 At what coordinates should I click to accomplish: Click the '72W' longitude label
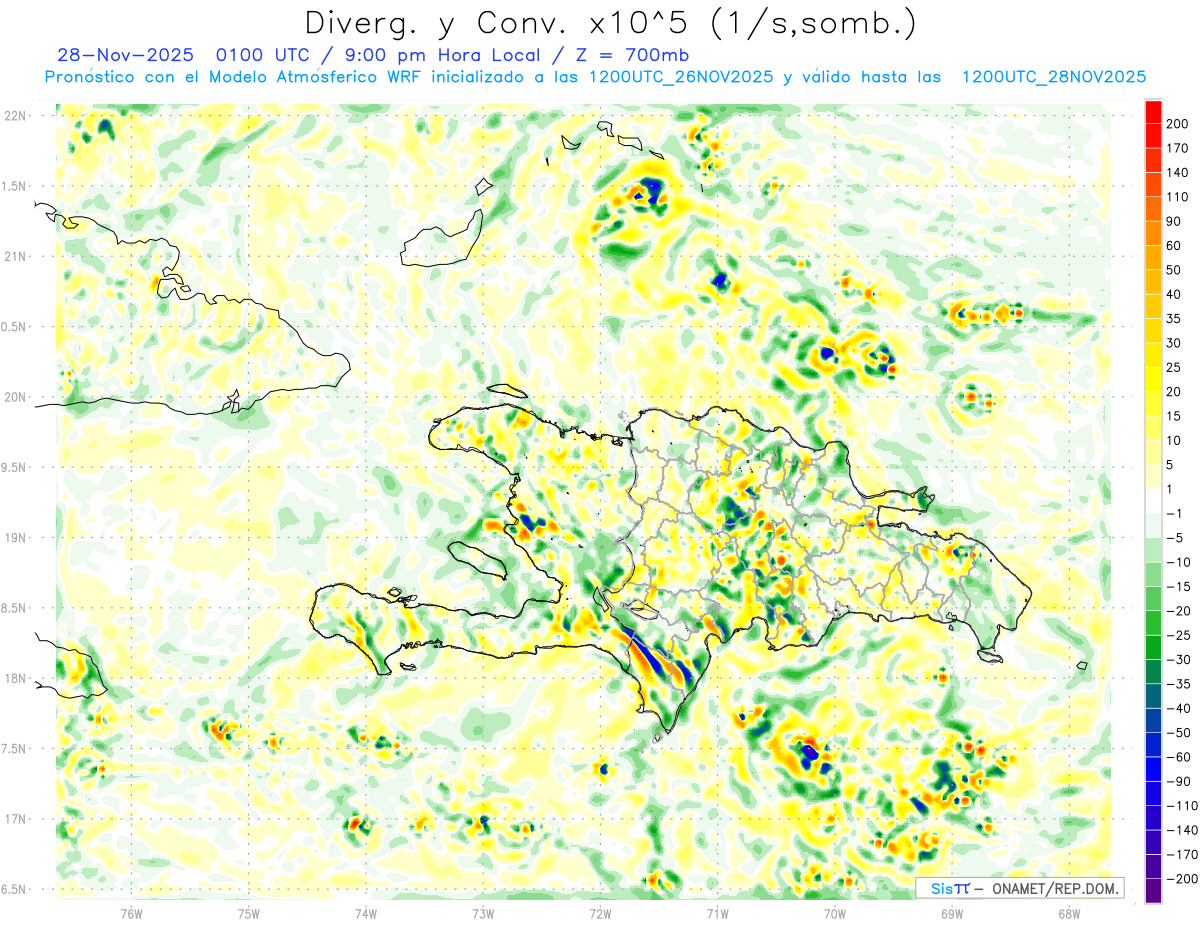[600, 914]
